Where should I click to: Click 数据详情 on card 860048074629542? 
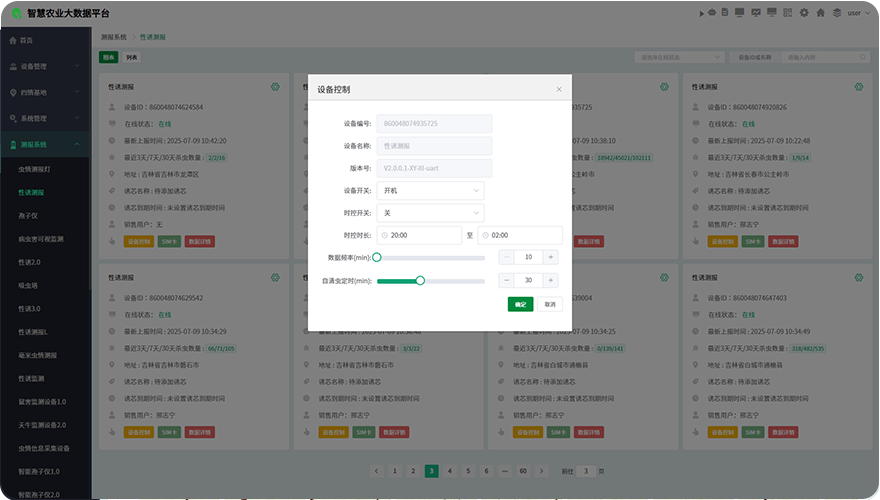(200, 433)
